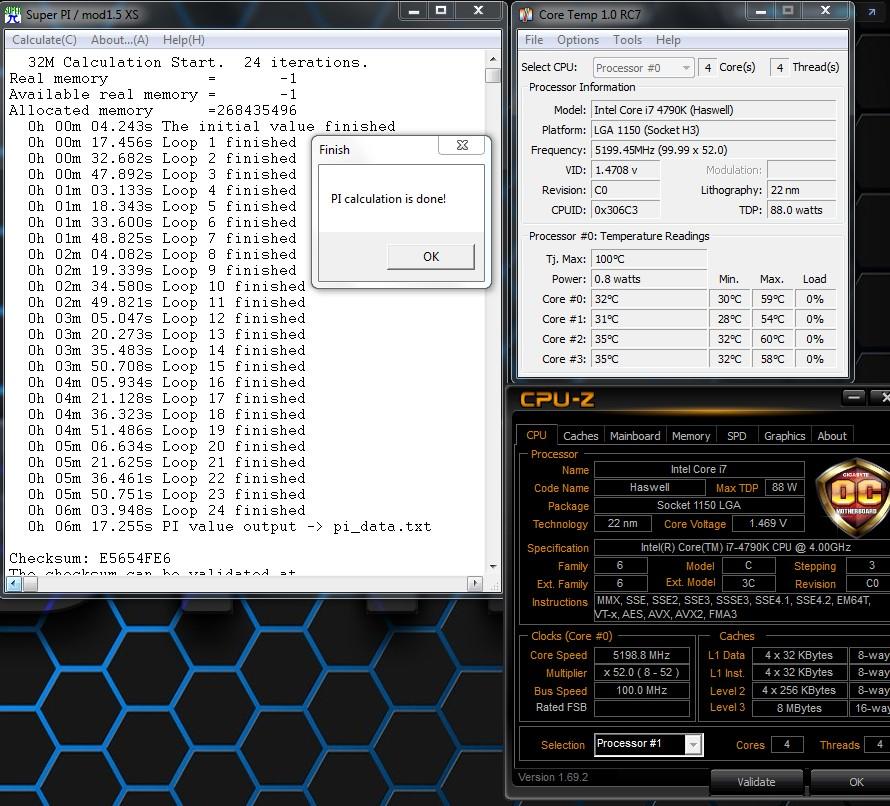Click the Level 3 cache value 8 MBytes

799,708
